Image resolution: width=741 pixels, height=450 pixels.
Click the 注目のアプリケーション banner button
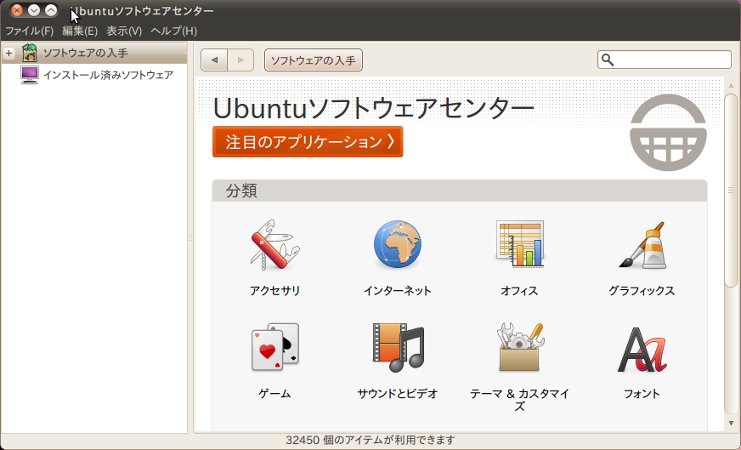[x=307, y=142]
